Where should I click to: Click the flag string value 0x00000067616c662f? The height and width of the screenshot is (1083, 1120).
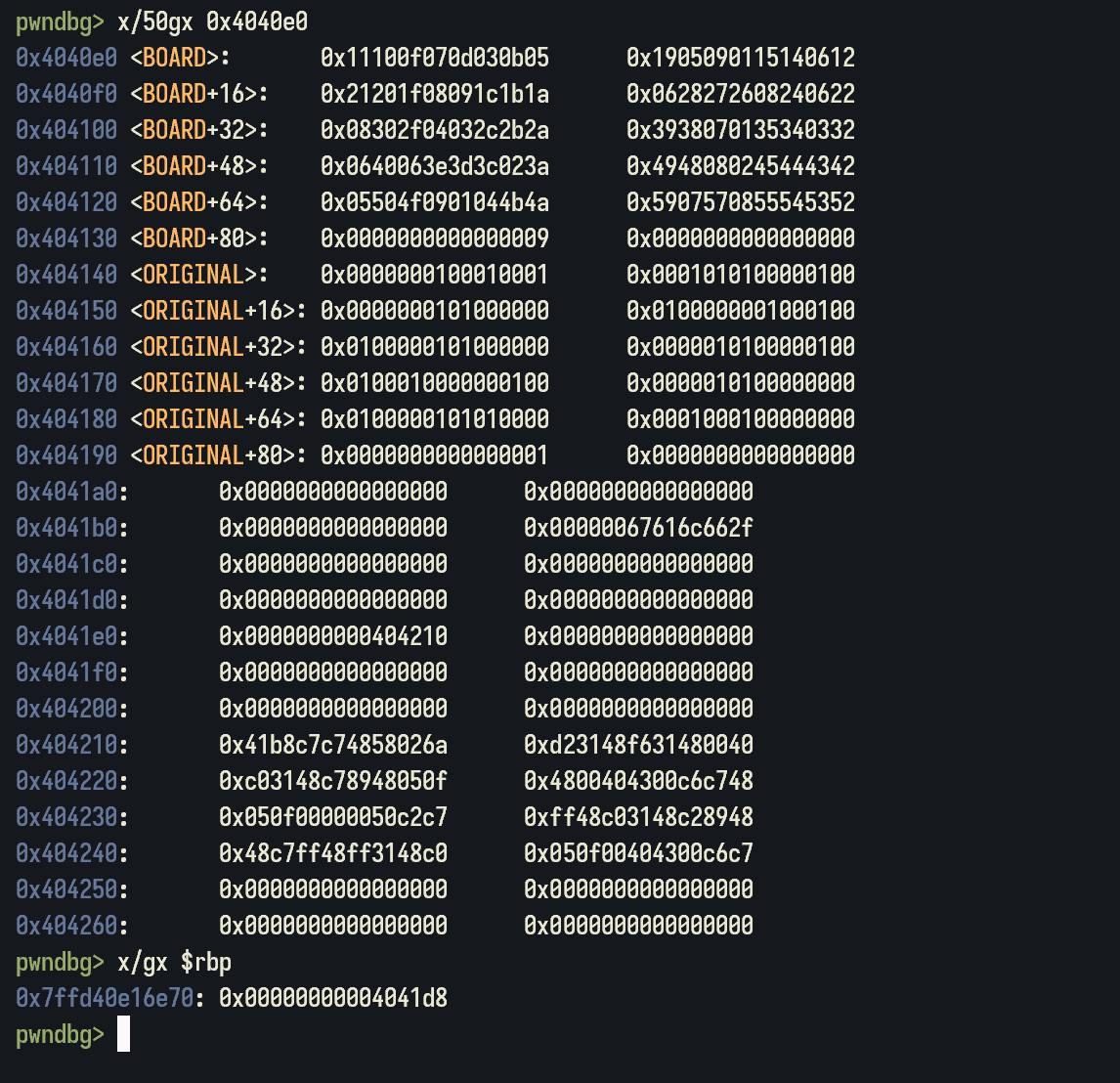[638, 528]
